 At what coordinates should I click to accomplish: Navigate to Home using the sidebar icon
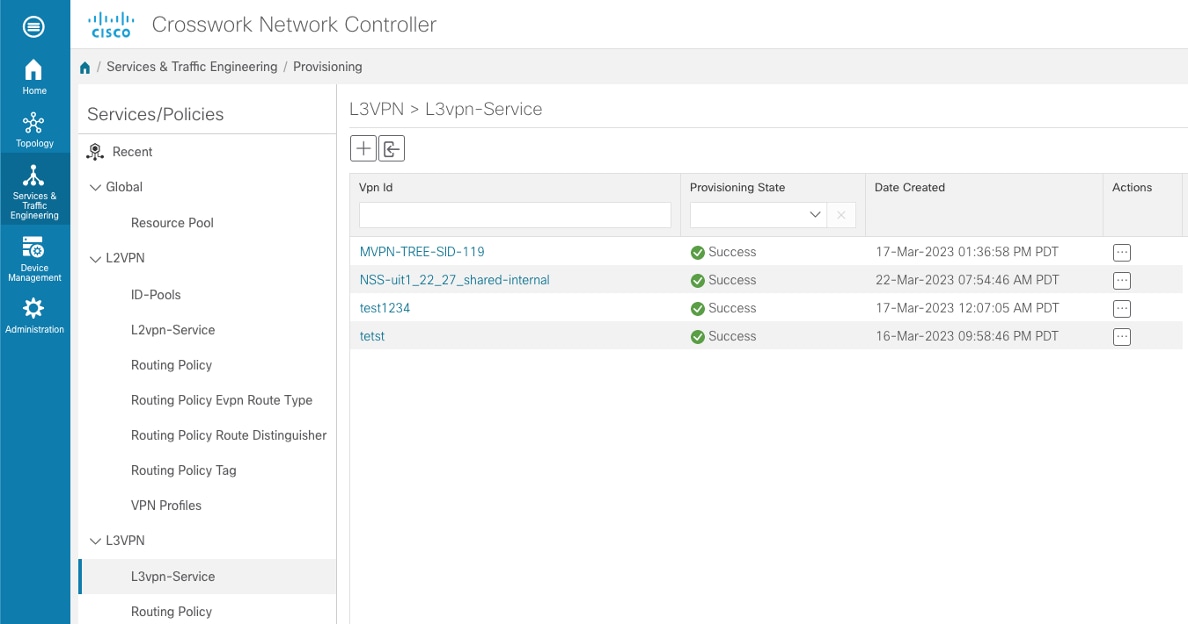click(x=34, y=75)
